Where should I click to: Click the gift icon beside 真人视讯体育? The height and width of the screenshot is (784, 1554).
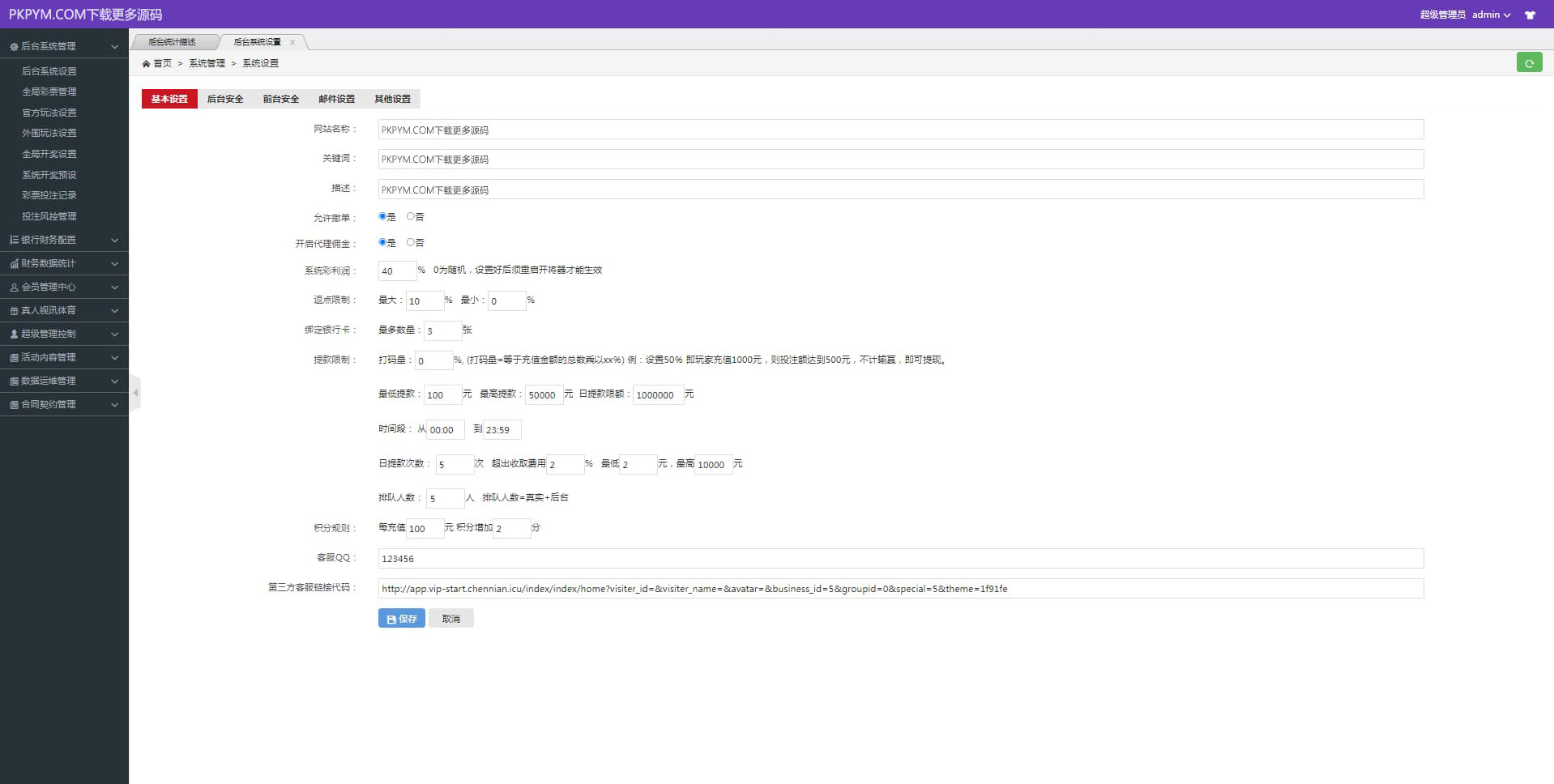tap(14, 310)
